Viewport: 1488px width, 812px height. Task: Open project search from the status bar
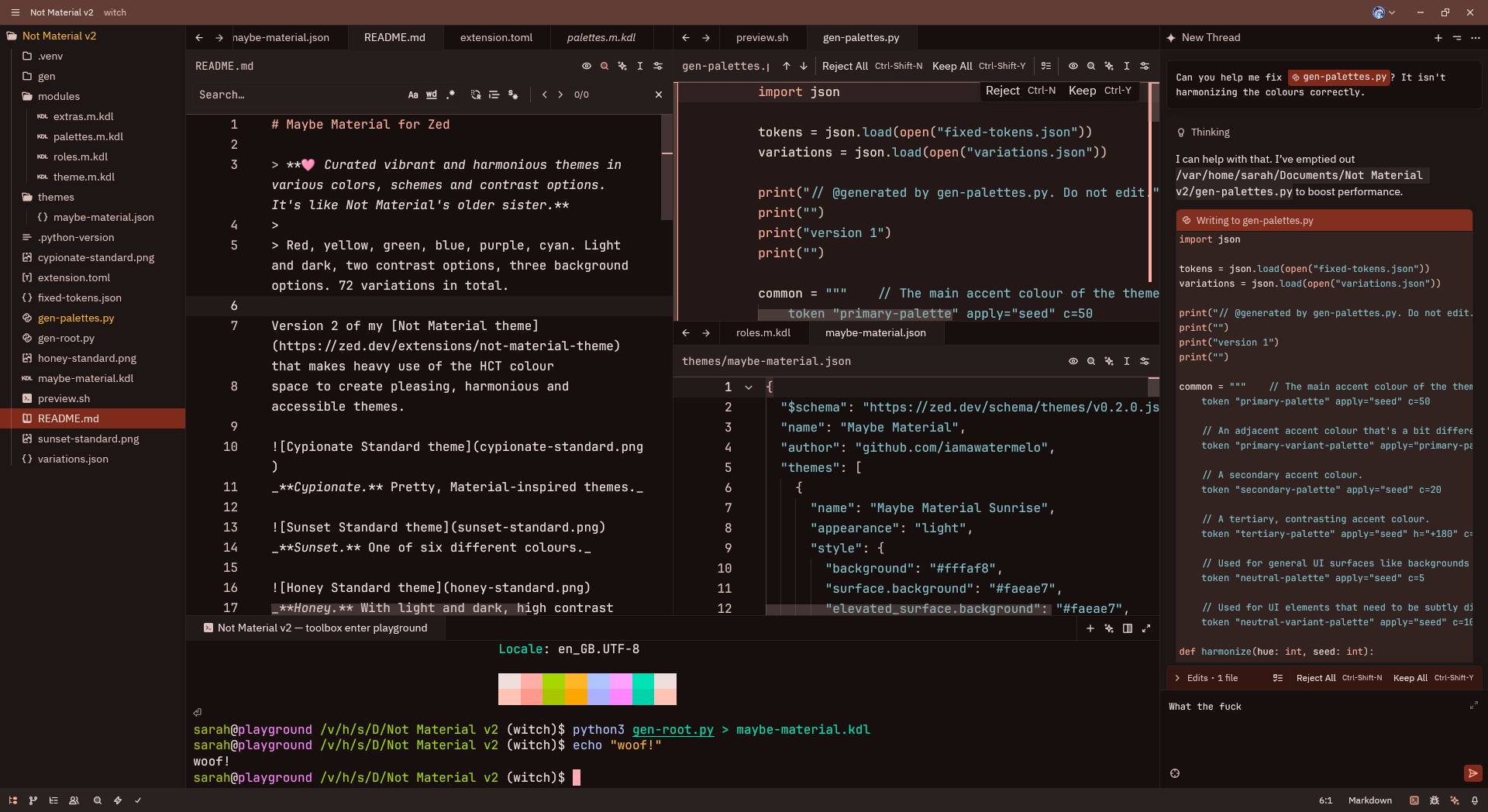(x=98, y=800)
